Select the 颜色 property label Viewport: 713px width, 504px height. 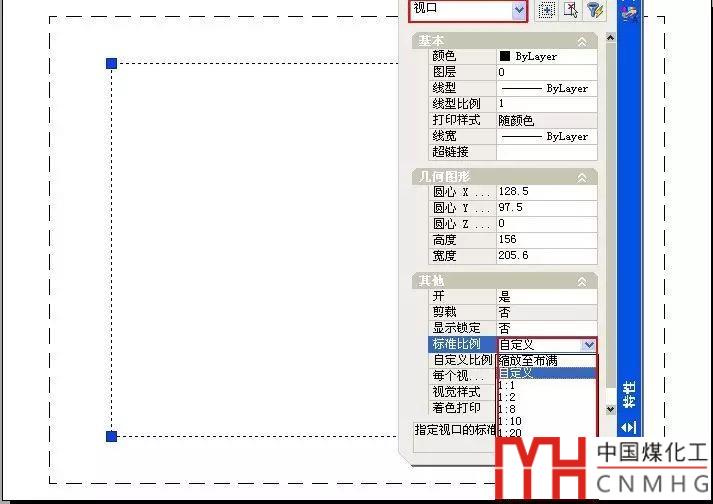[462, 56]
